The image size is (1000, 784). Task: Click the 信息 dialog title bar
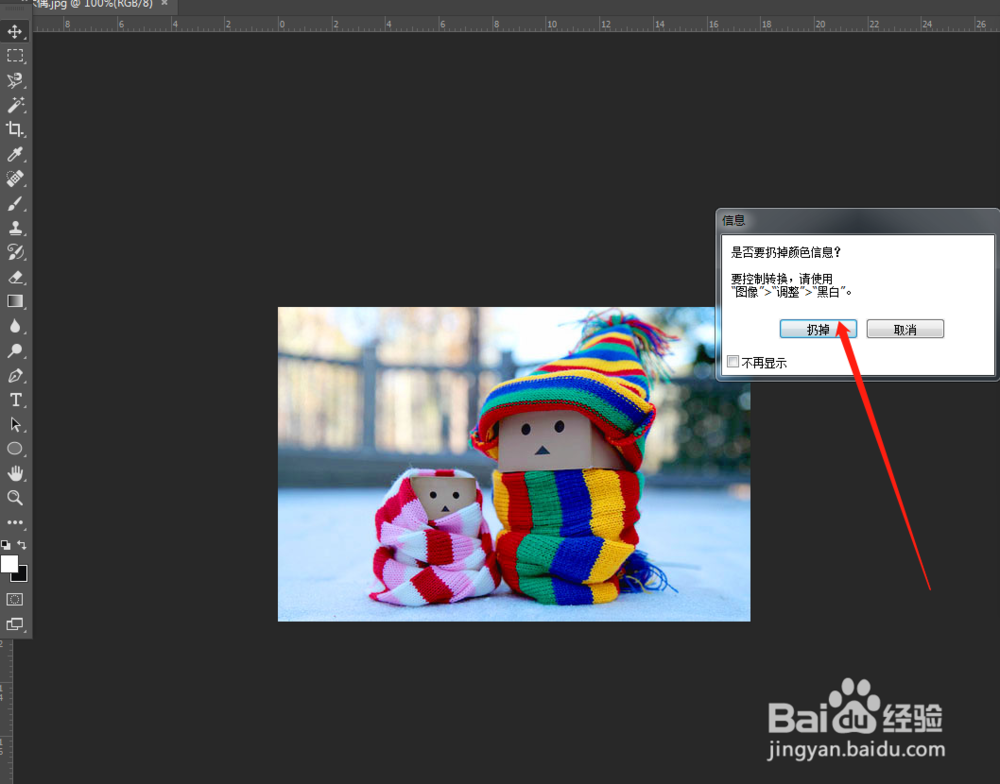click(858, 220)
